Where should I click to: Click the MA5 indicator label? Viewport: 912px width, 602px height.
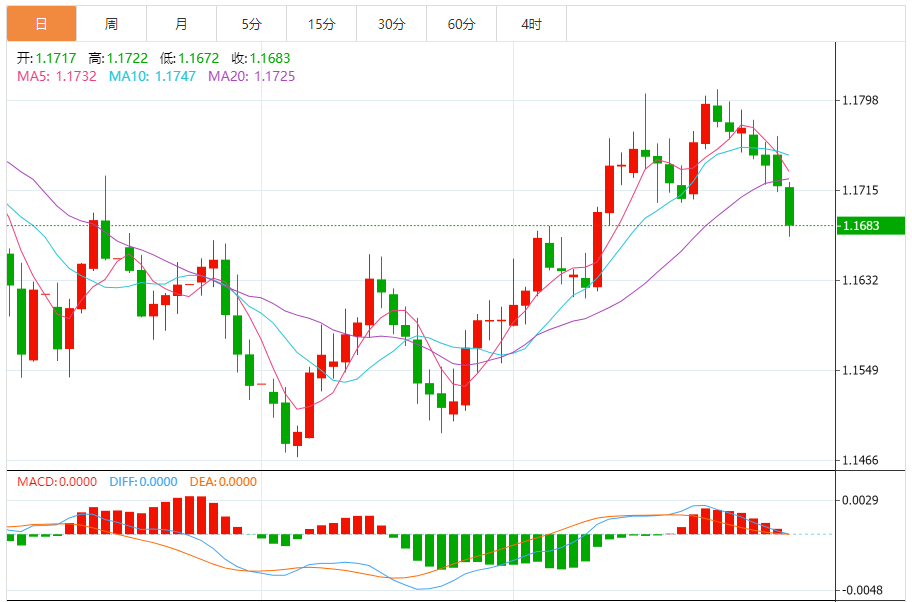(x=56, y=76)
